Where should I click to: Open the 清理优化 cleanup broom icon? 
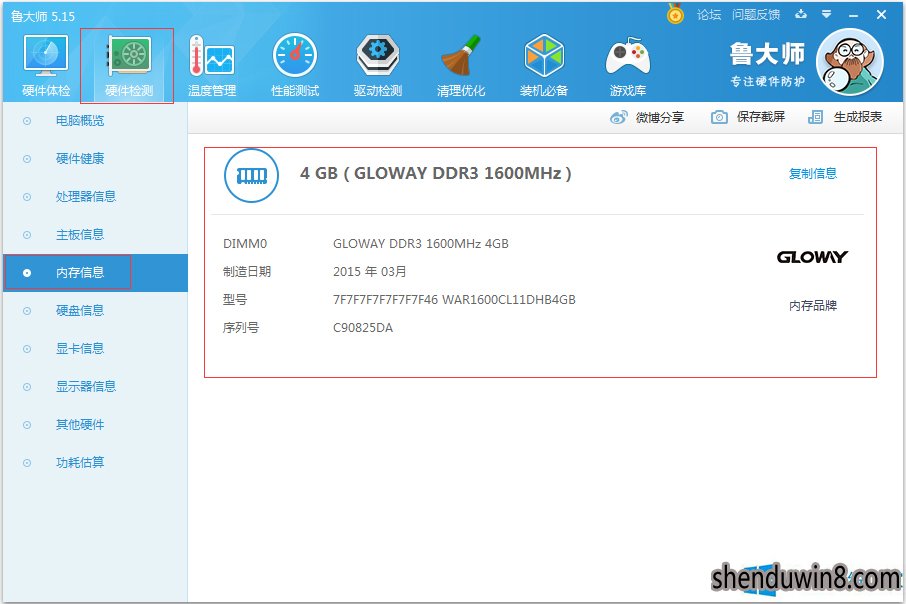[x=461, y=55]
